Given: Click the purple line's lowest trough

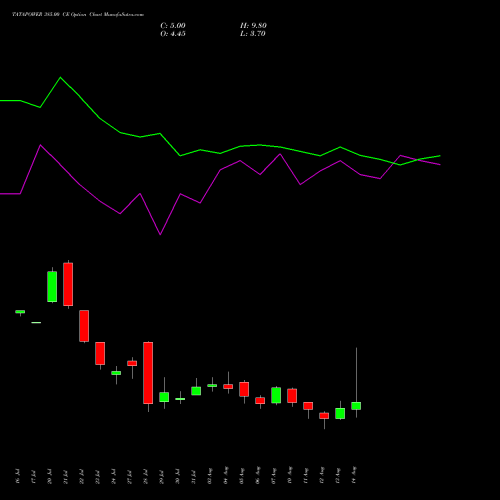Looking at the screenshot, I should pos(160,234).
